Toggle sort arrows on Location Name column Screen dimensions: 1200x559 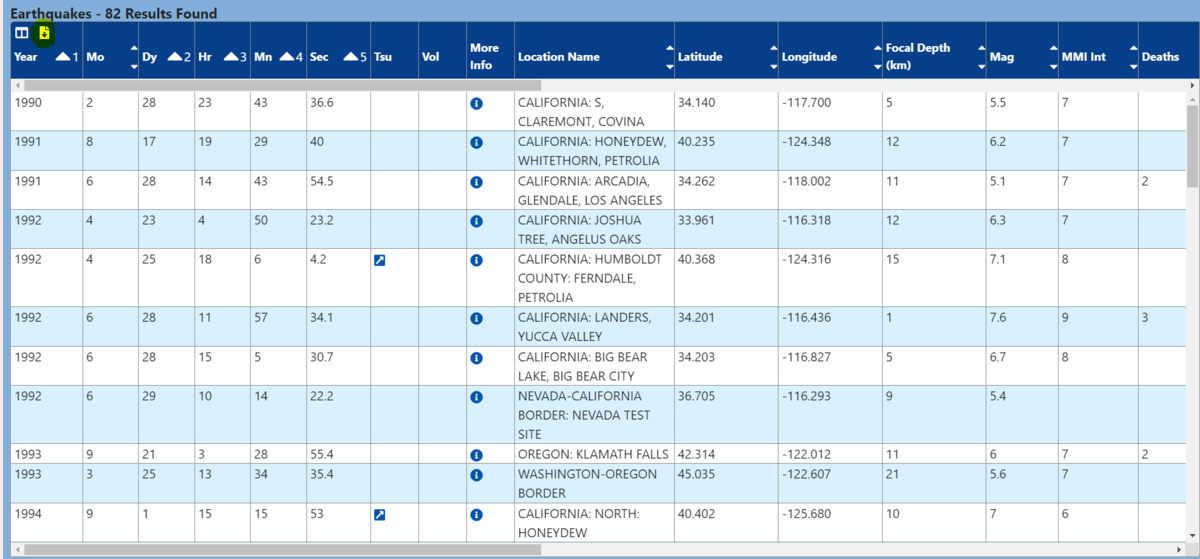(x=668, y=57)
